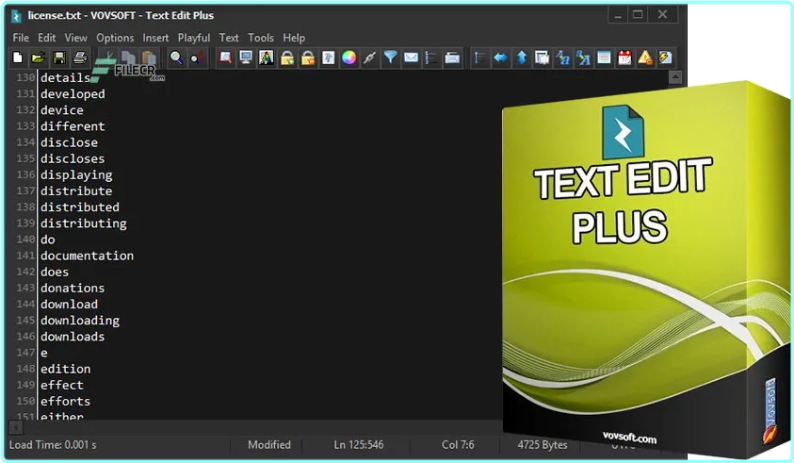This screenshot has height=463, width=794.
Task: Place cursor on the word 'developed'
Action: click(73, 94)
